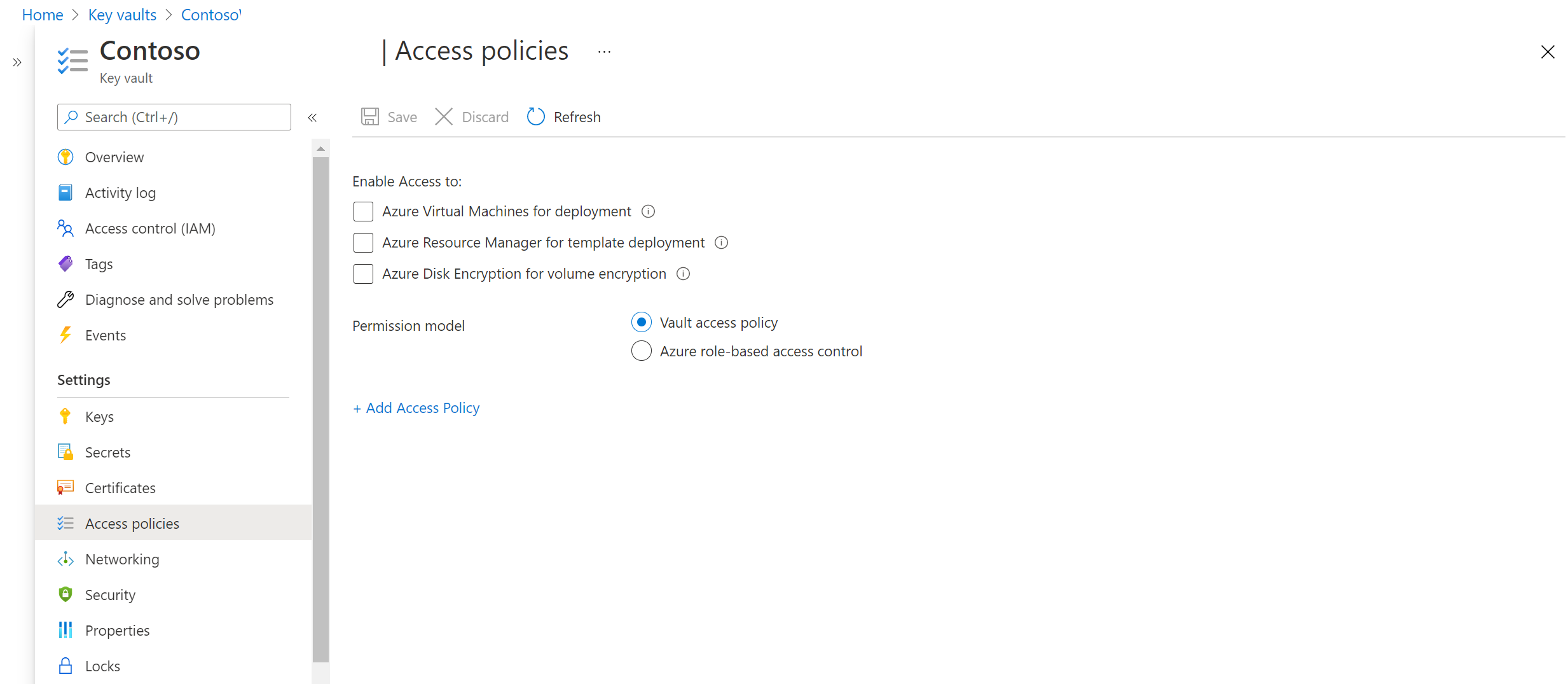Open Events via the lightning icon

[65, 335]
